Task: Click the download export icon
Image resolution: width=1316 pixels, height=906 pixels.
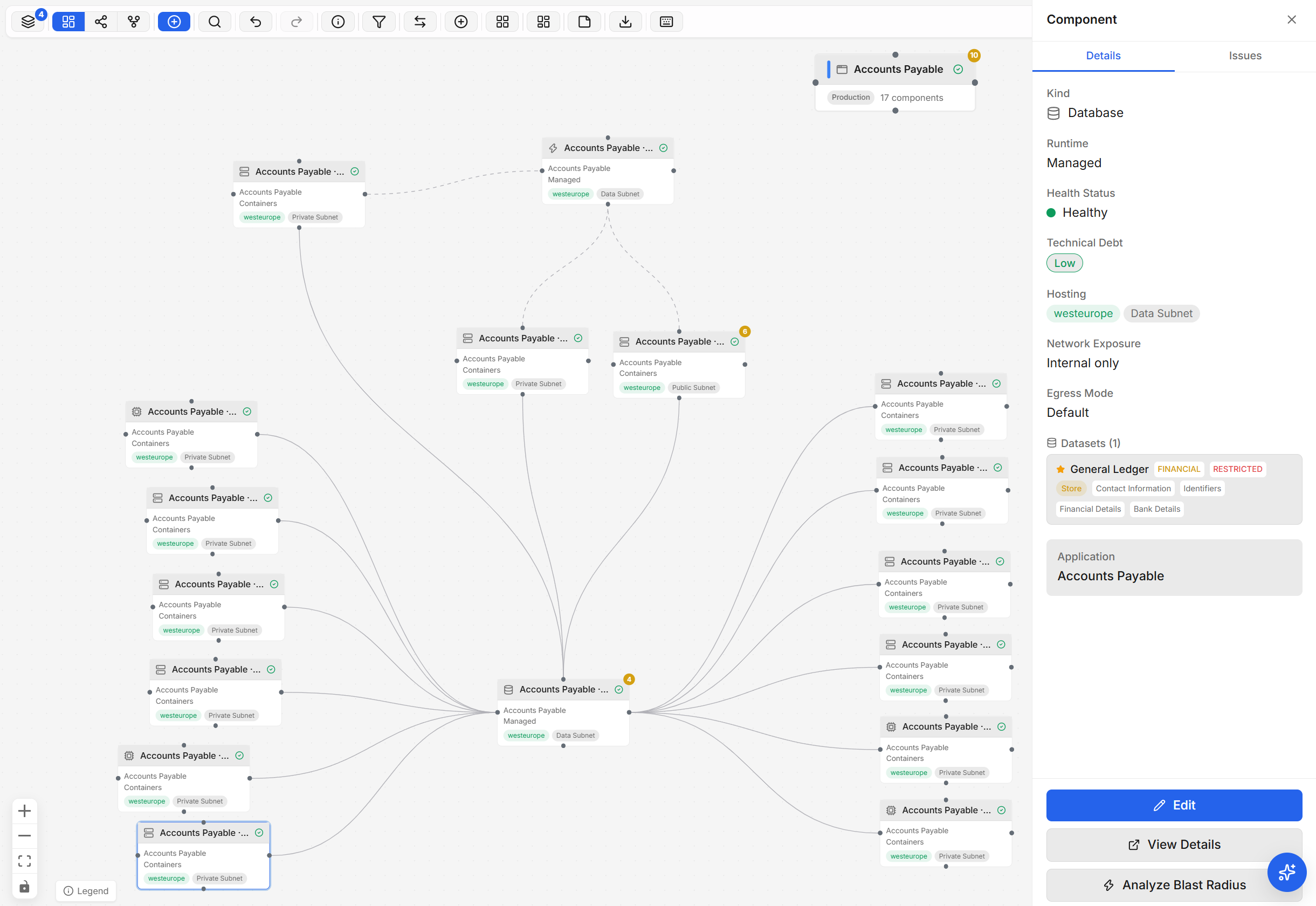Action: click(625, 22)
